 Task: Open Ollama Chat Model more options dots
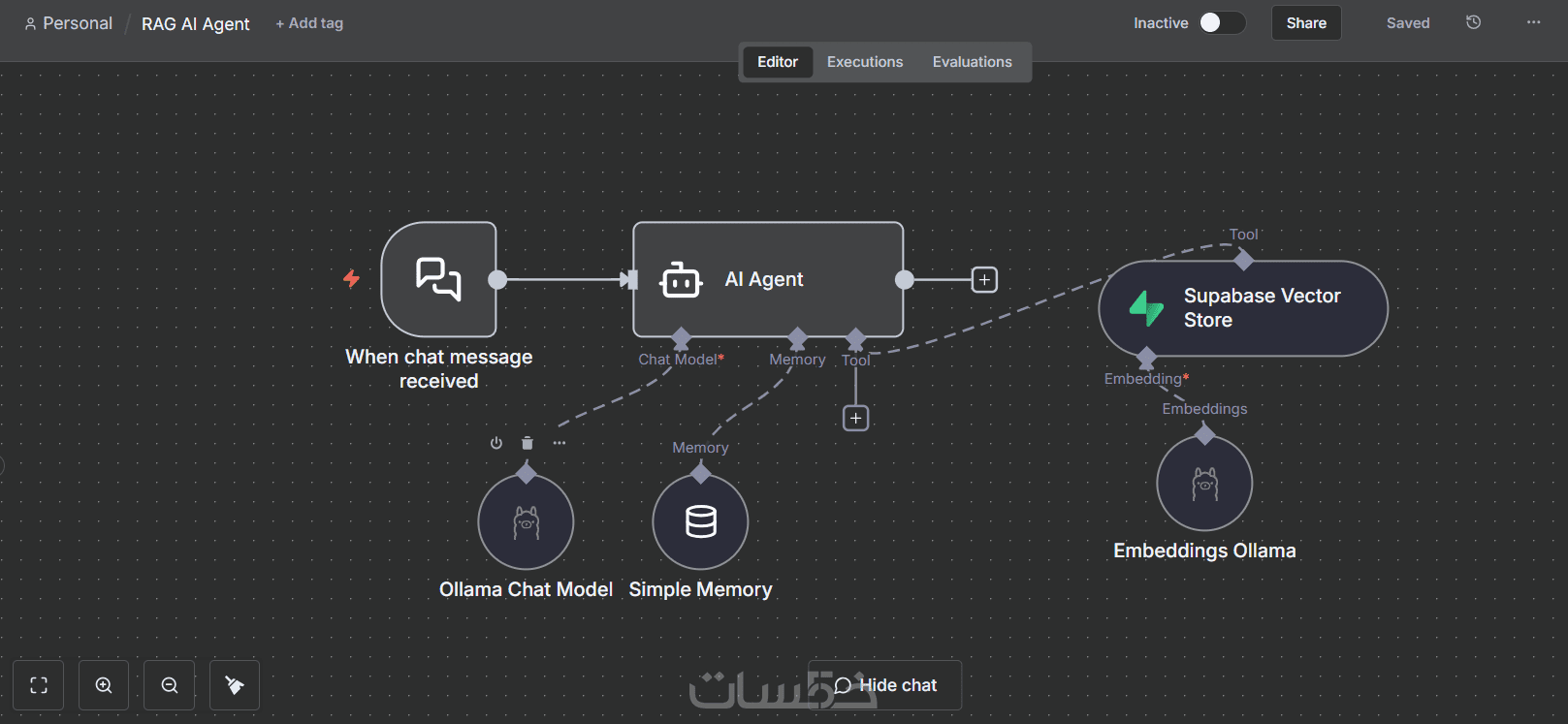[x=560, y=443]
